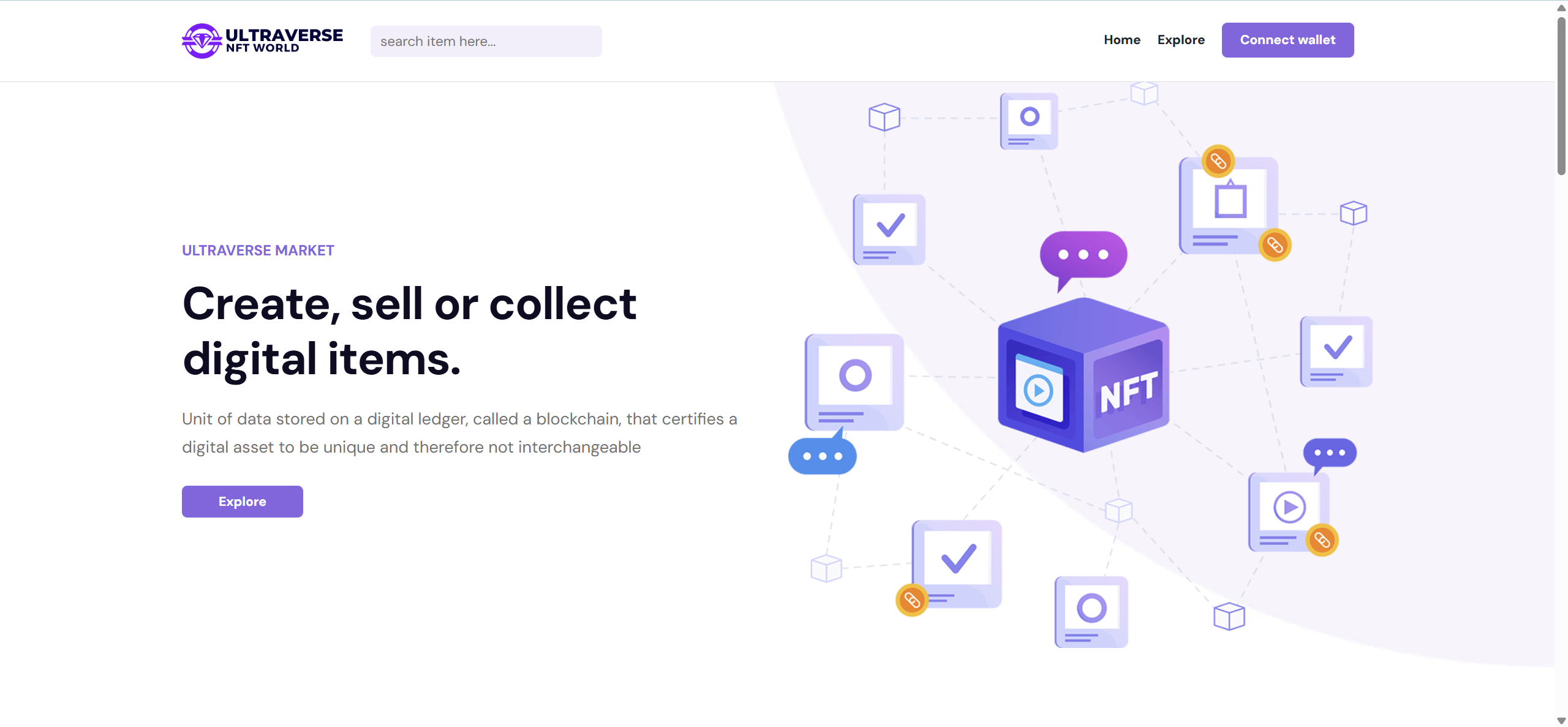Click the ULTRAVERSE NFT WORLD logo text
This screenshot has width=1568, height=727.
pos(284,40)
